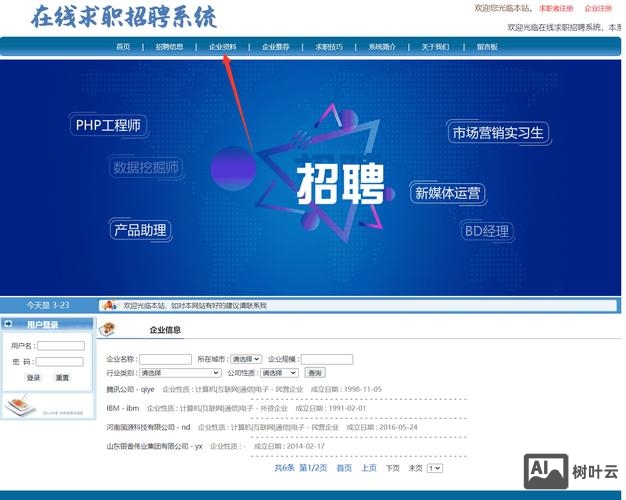Click the 重置 reset button
The height and width of the screenshot is (500, 626).
[62, 377]
